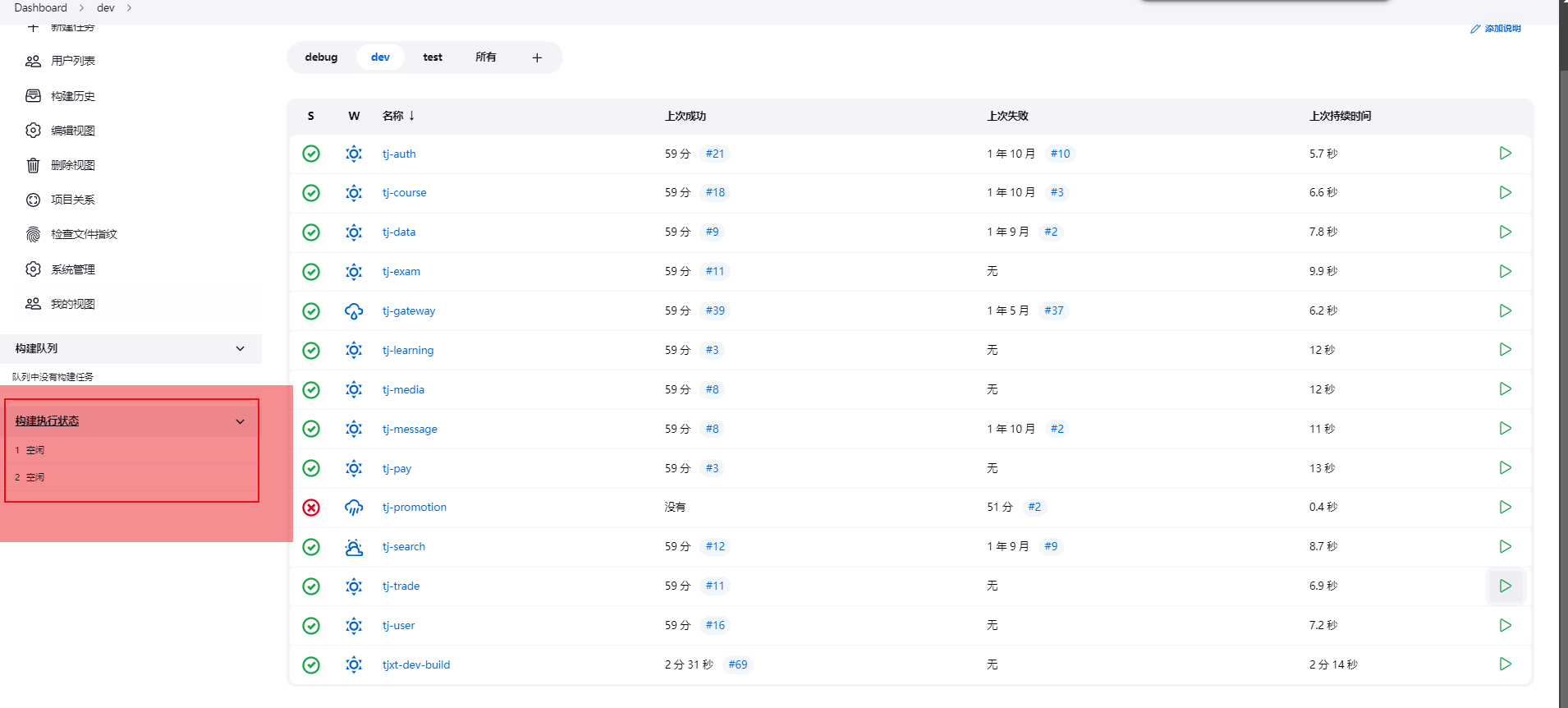Sort by the W weather column header
The height and width of the screenshot is (708, 1568).
354,116
